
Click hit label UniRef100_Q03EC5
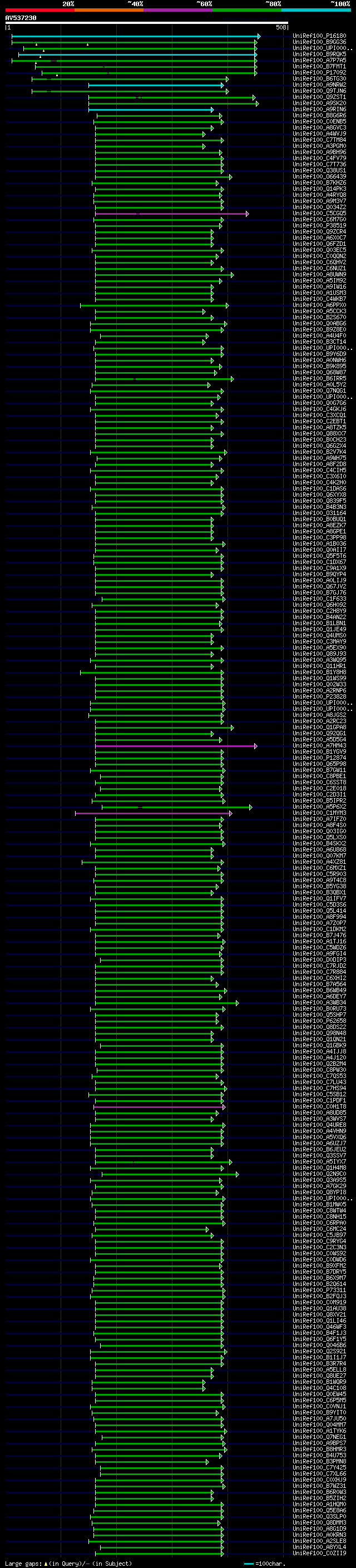click(319, 250)
